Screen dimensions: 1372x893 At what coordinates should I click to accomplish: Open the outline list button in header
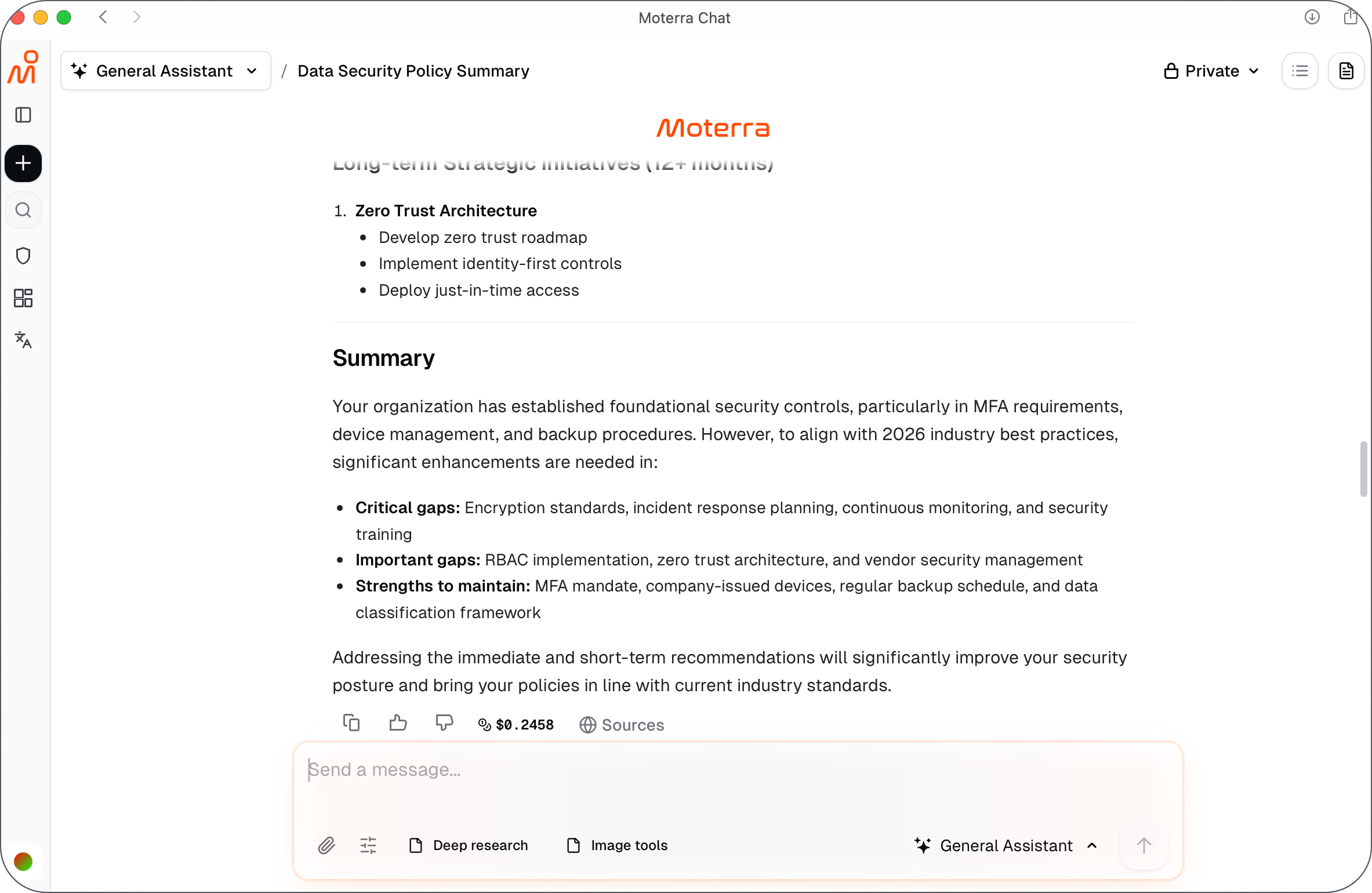(x=1300, y=71)
